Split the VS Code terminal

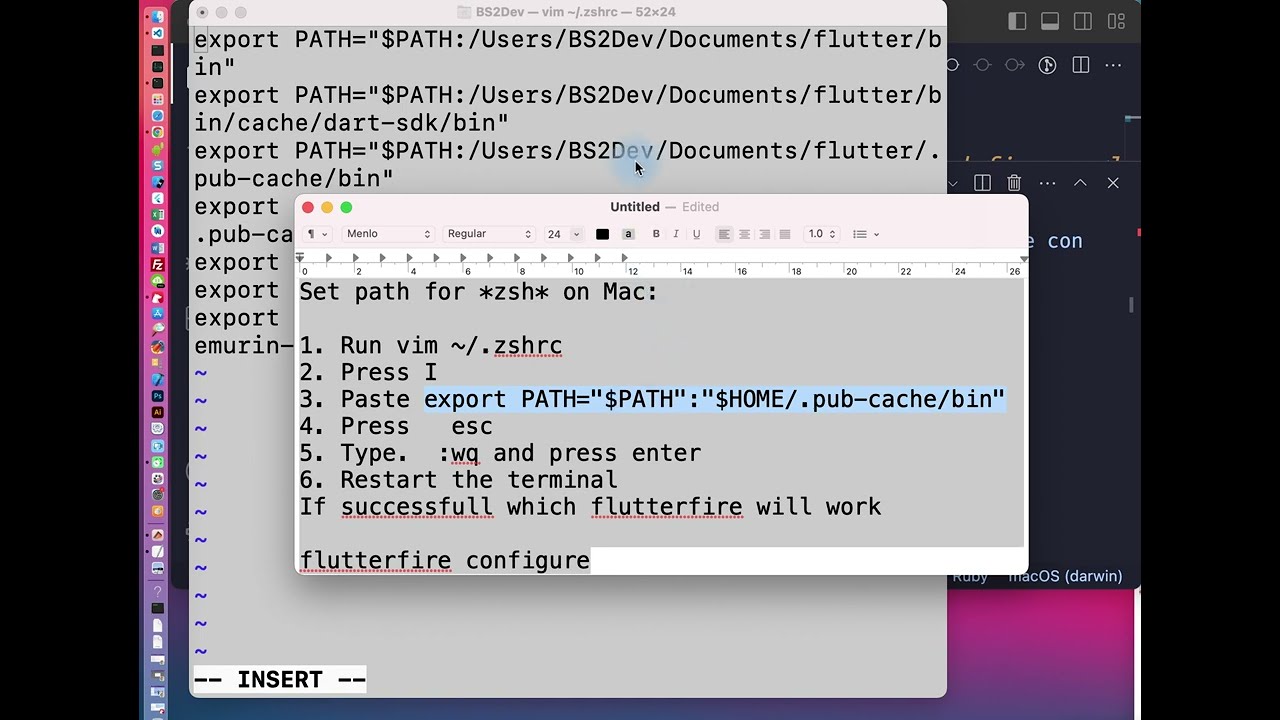coord(982,183)
